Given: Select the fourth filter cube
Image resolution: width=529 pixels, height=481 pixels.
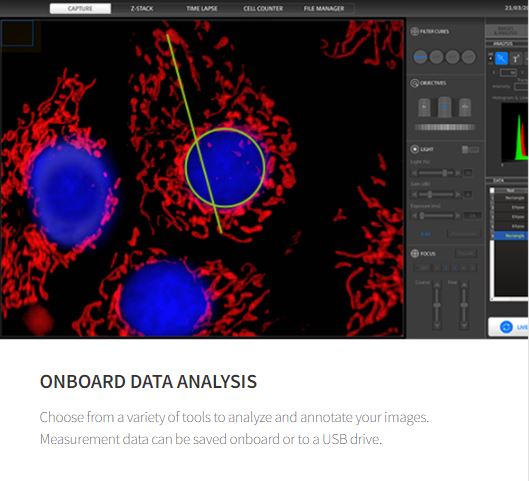Looking at the screenshot, I should pyautogui.click(x=469, y=57).
